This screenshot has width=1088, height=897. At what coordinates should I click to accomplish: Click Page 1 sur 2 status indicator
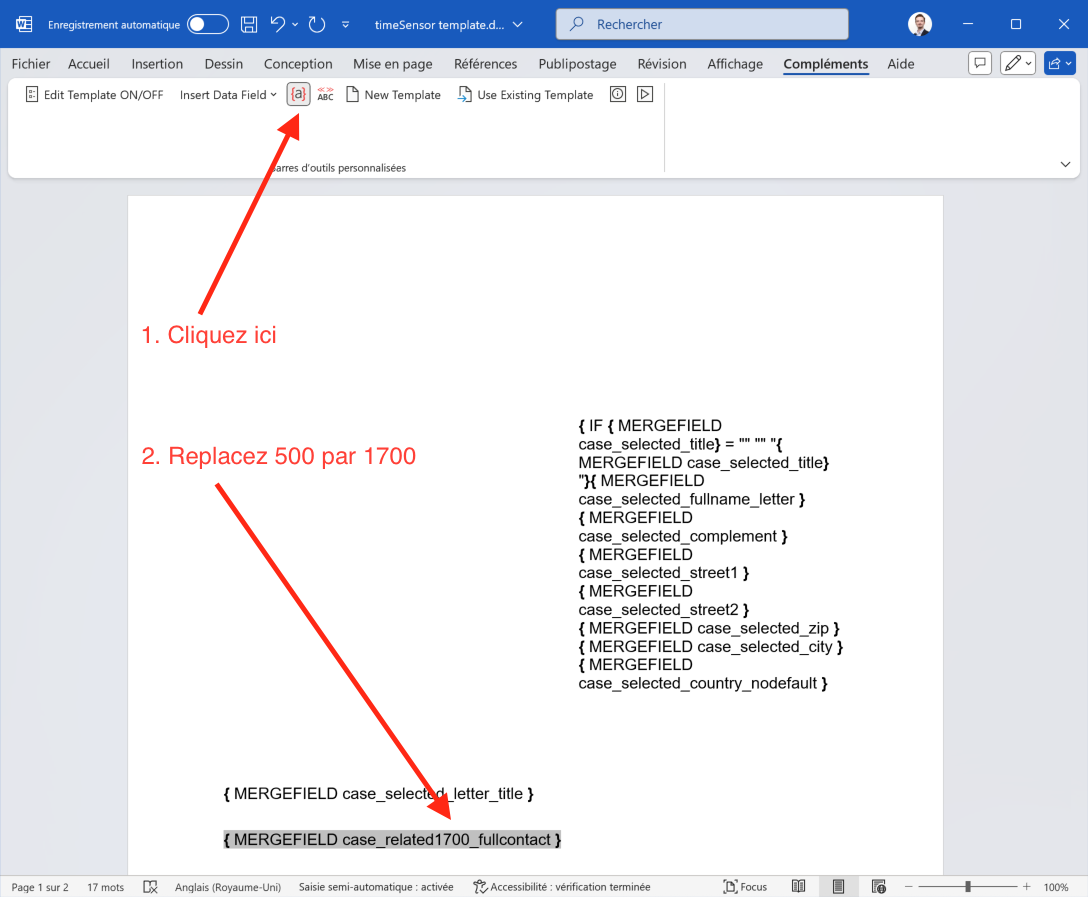[x=40, y=887]
